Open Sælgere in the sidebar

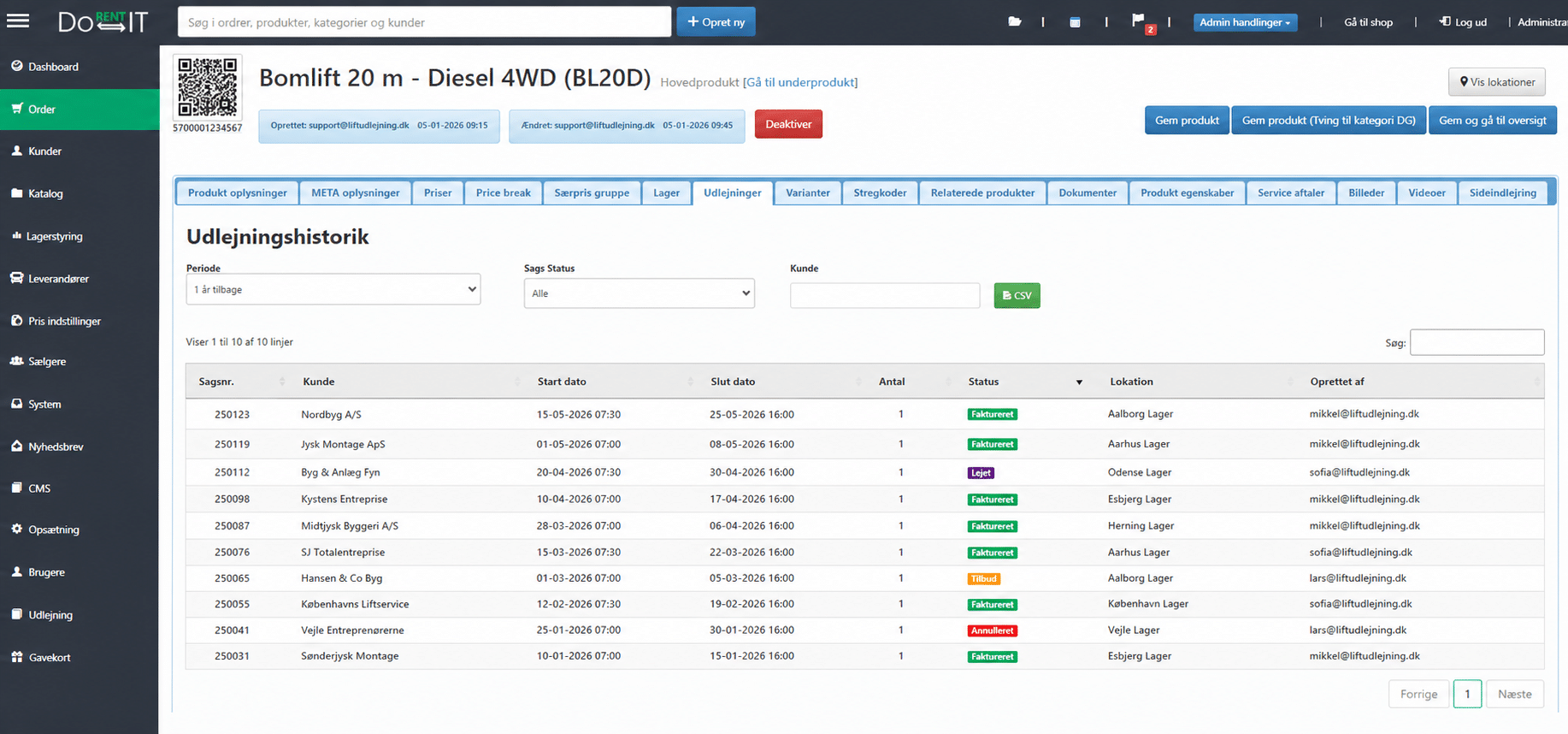coord(80,362)
